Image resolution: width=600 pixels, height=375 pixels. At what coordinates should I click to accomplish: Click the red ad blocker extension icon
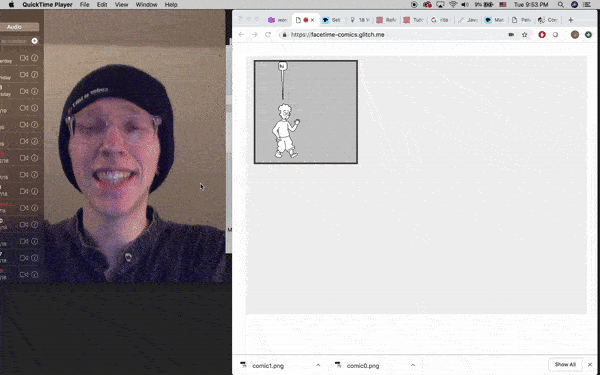[x=542, y=35]
